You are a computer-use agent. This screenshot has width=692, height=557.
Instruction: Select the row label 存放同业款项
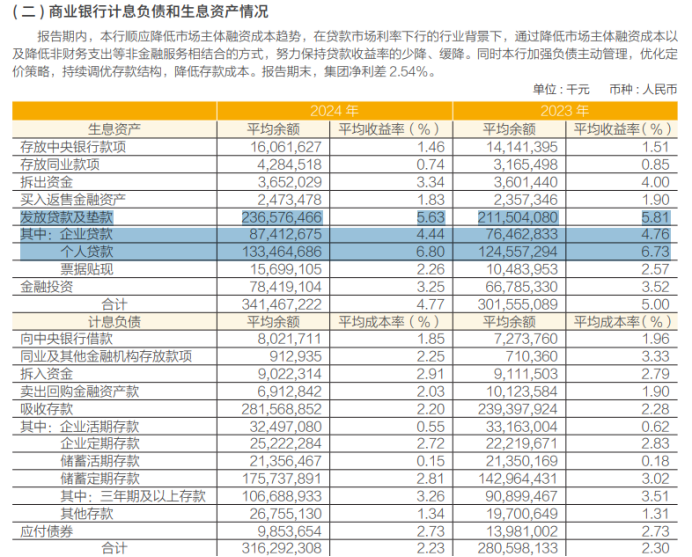click(x=60, y=164)
